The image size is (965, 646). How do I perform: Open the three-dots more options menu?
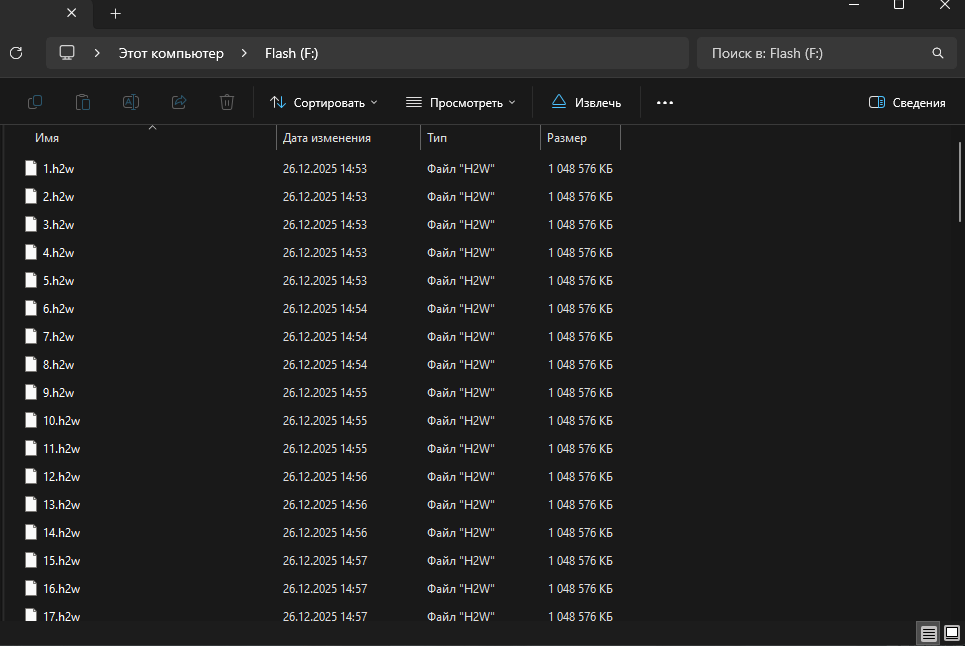[665, 103]
